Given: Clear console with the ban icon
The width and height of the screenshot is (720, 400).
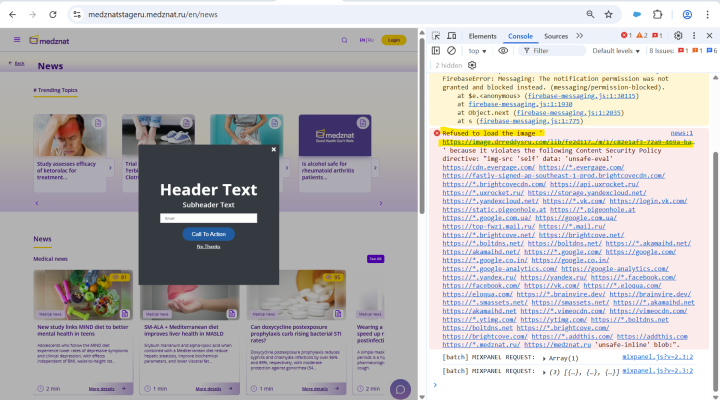Looking at the screenshot, I should click(451, 50).
